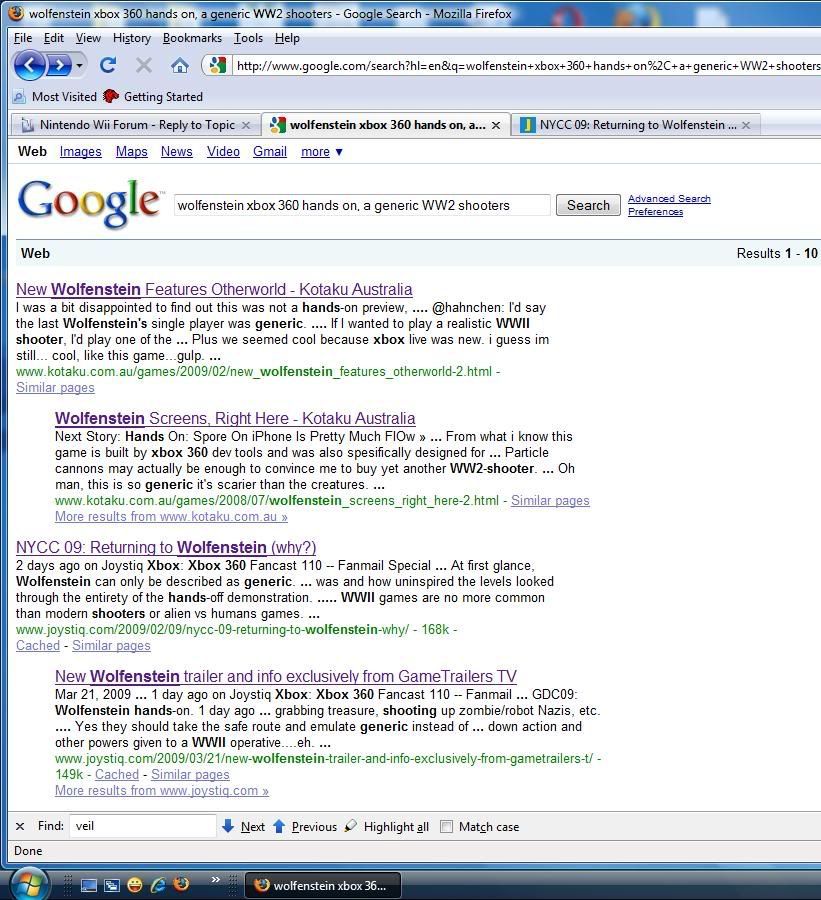The image size is (821, 900).
Task: Open the Gmail link
Action: coord(270,152)
